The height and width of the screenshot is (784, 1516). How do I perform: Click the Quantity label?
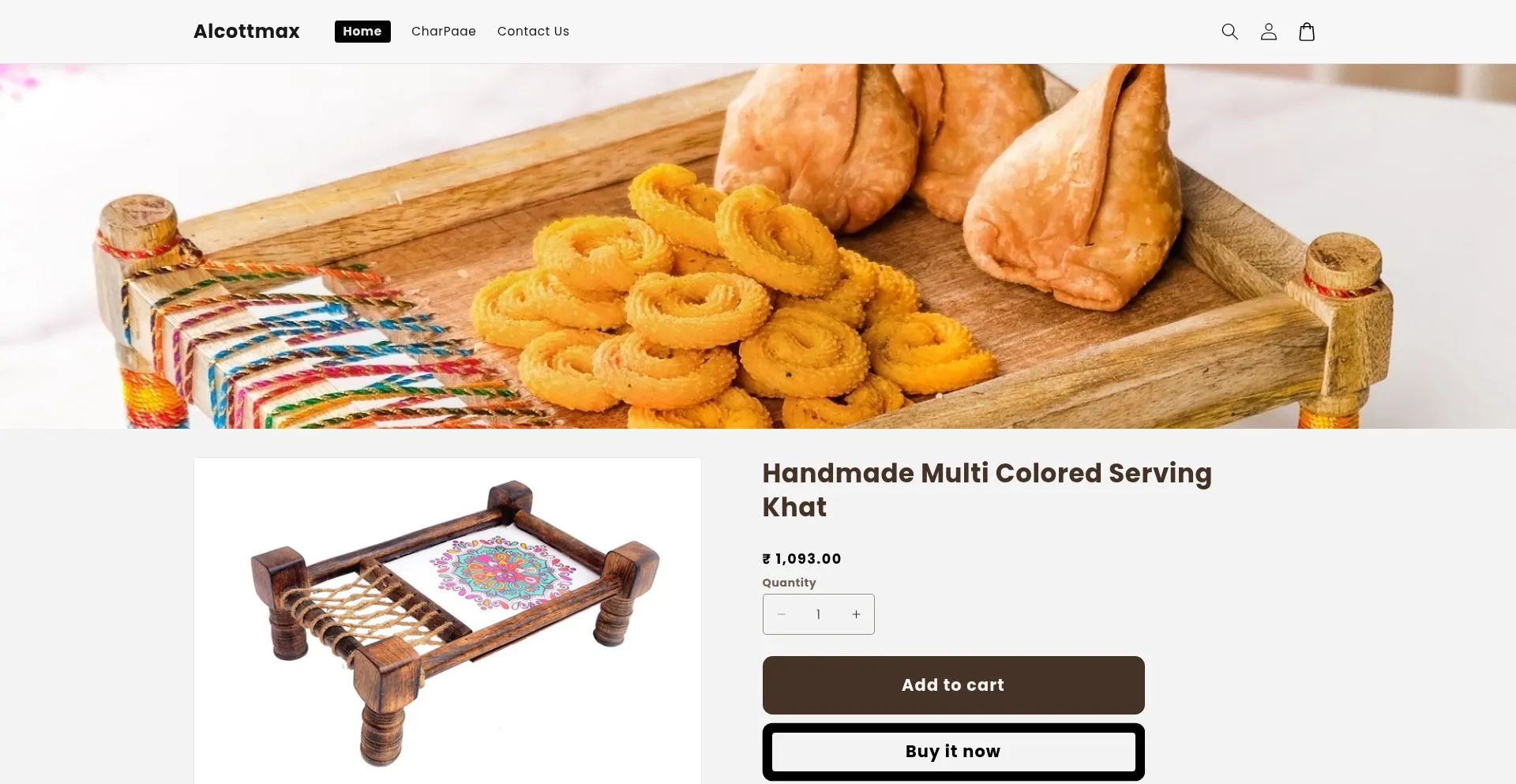789,583
